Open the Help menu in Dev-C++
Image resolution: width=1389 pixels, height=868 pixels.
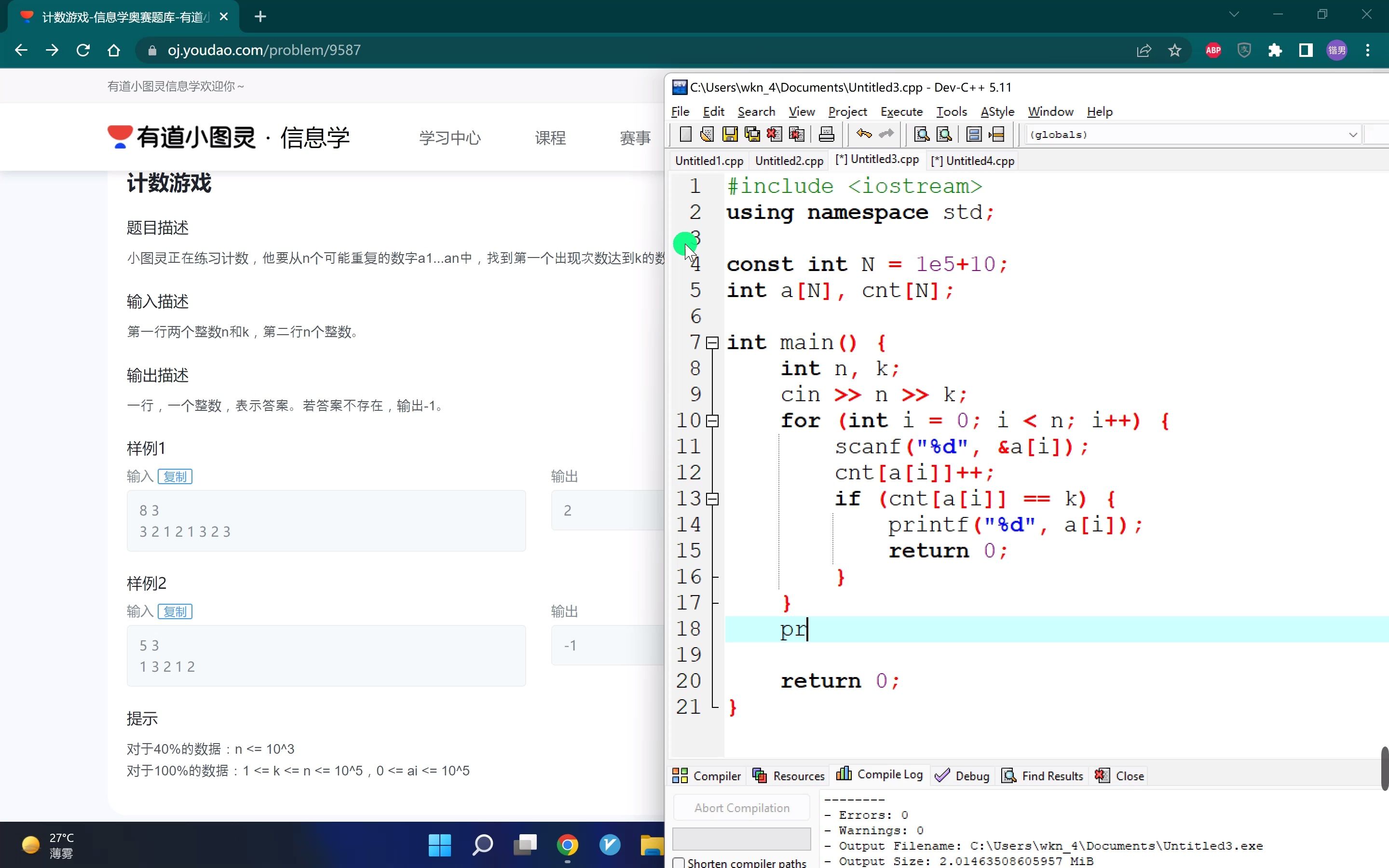[x=1100, y=111]
